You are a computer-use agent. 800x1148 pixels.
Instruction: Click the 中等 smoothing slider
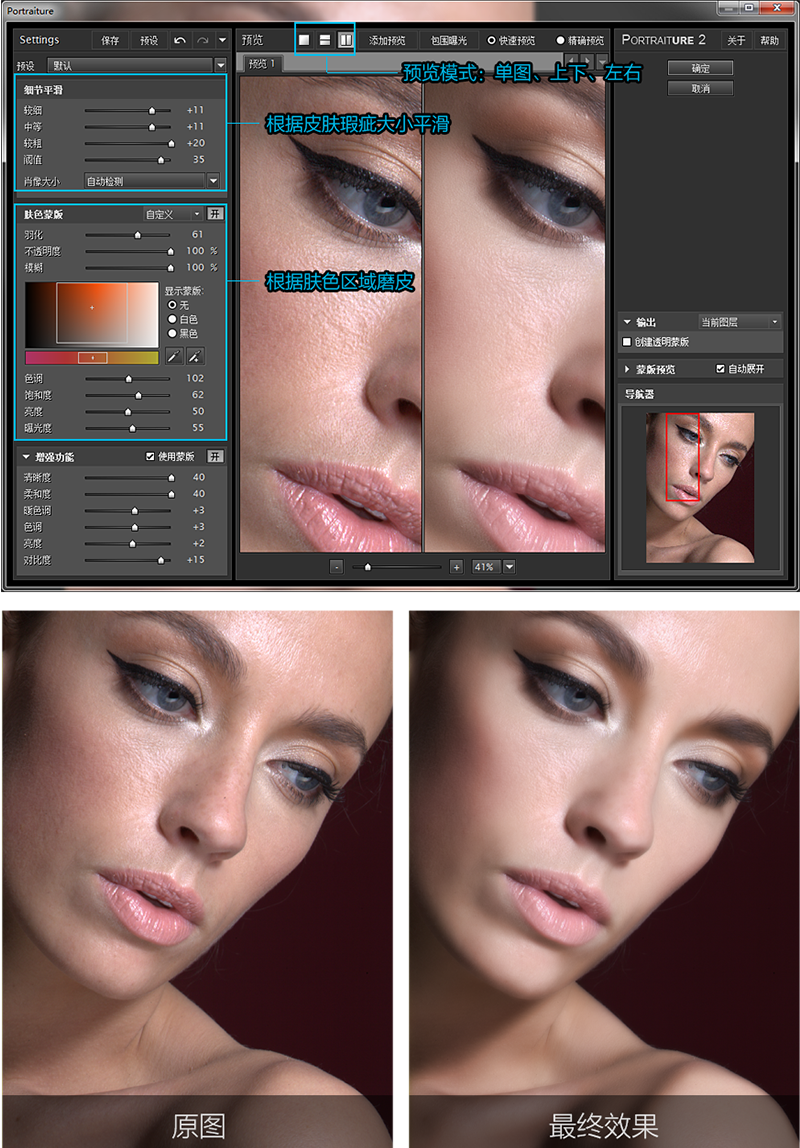(128, 127)
